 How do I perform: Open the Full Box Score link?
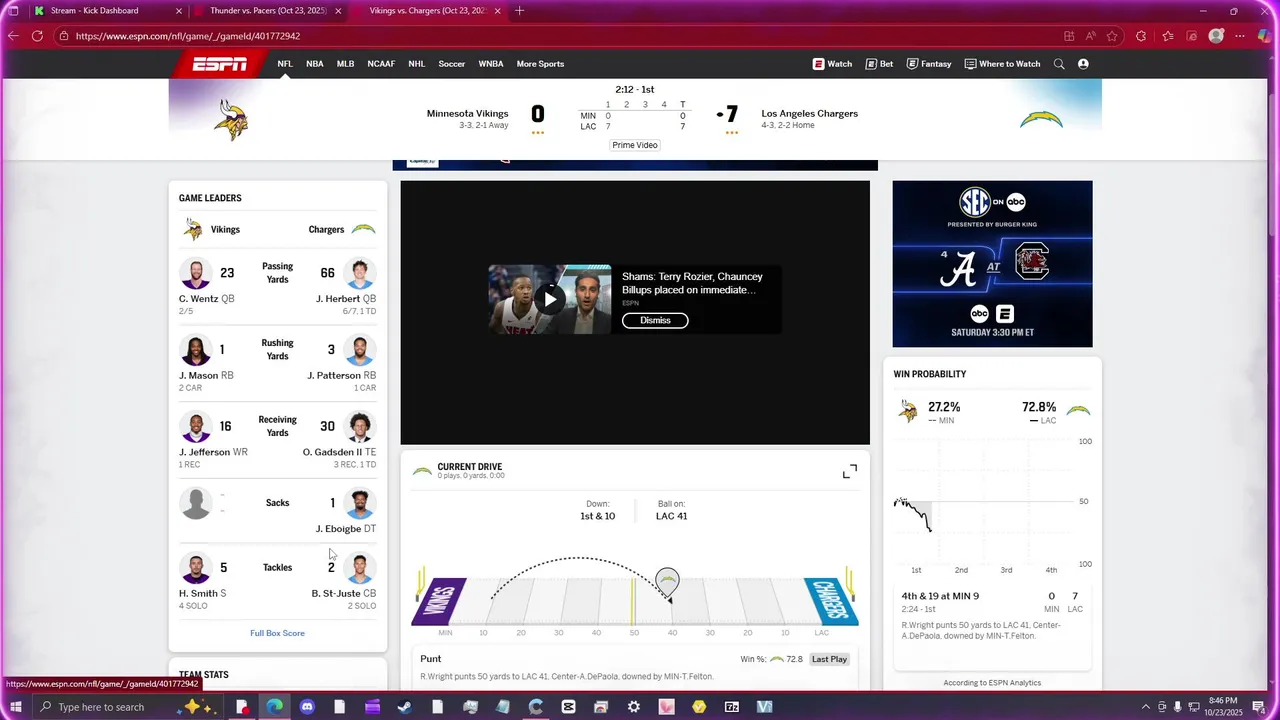click(278, 633)
